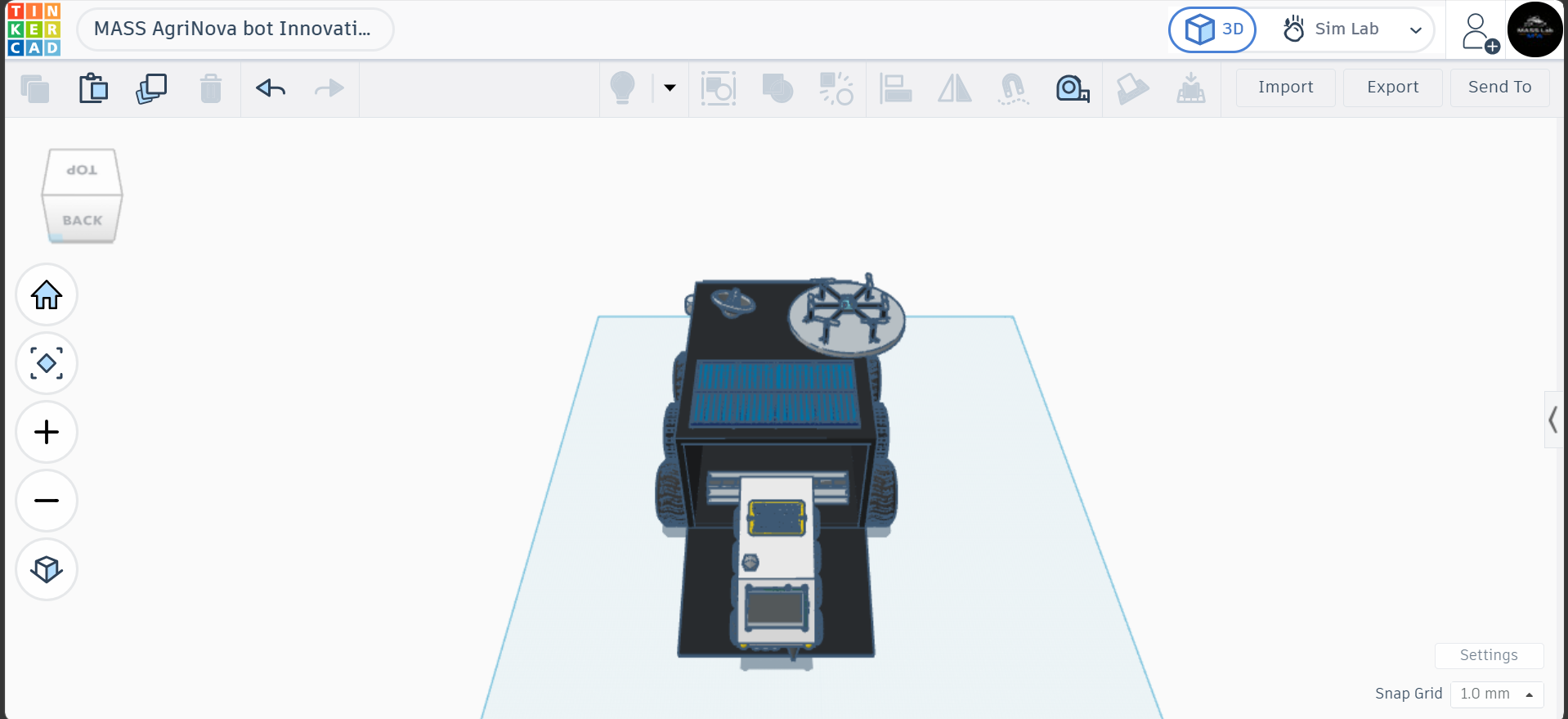Click the Tinkercad logo icon

[x=34, y=29]
